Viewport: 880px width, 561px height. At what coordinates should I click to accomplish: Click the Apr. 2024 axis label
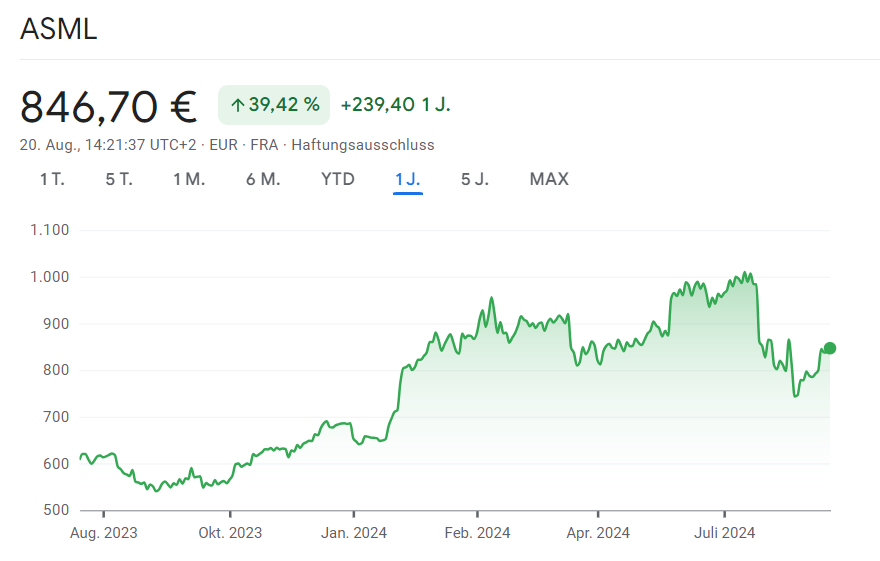pos(598,533)
